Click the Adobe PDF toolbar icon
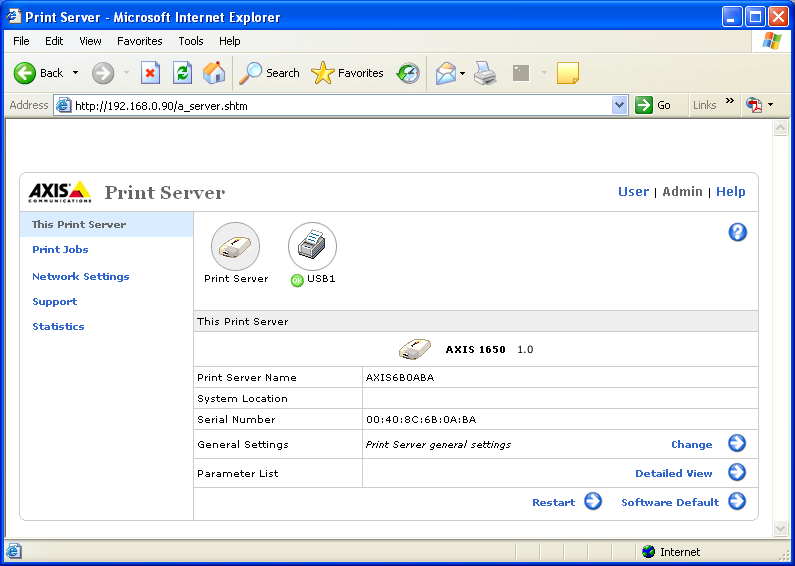This screenshot has width=795, height=566. pos(754,105)
